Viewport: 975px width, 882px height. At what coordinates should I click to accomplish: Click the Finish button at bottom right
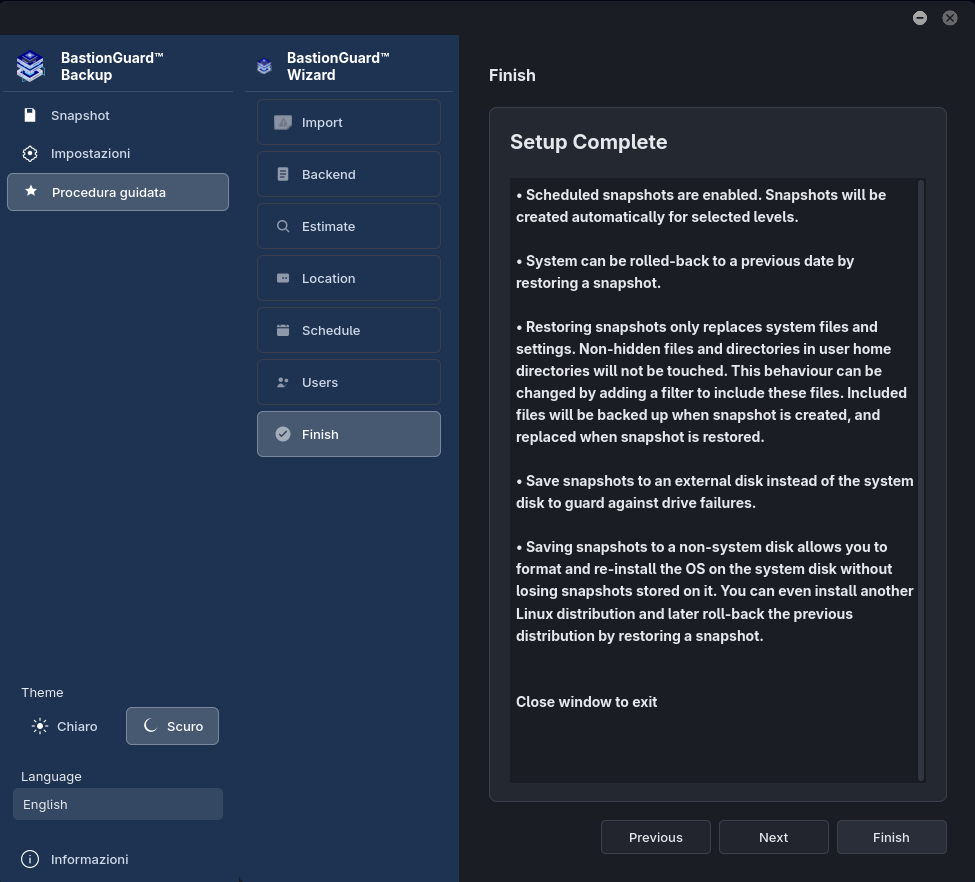891,837
